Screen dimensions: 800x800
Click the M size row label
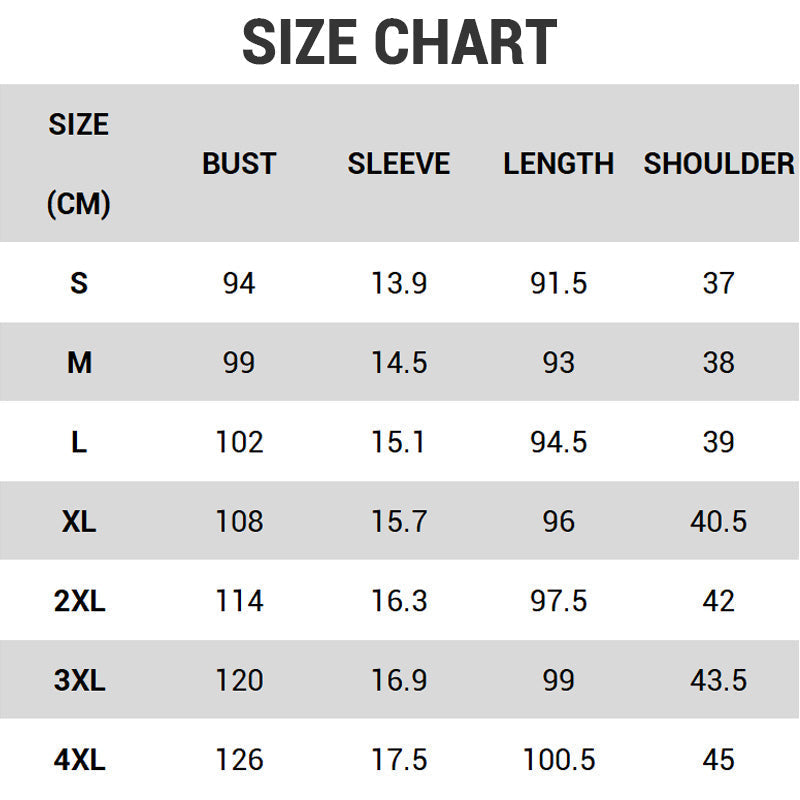(79, 362)
